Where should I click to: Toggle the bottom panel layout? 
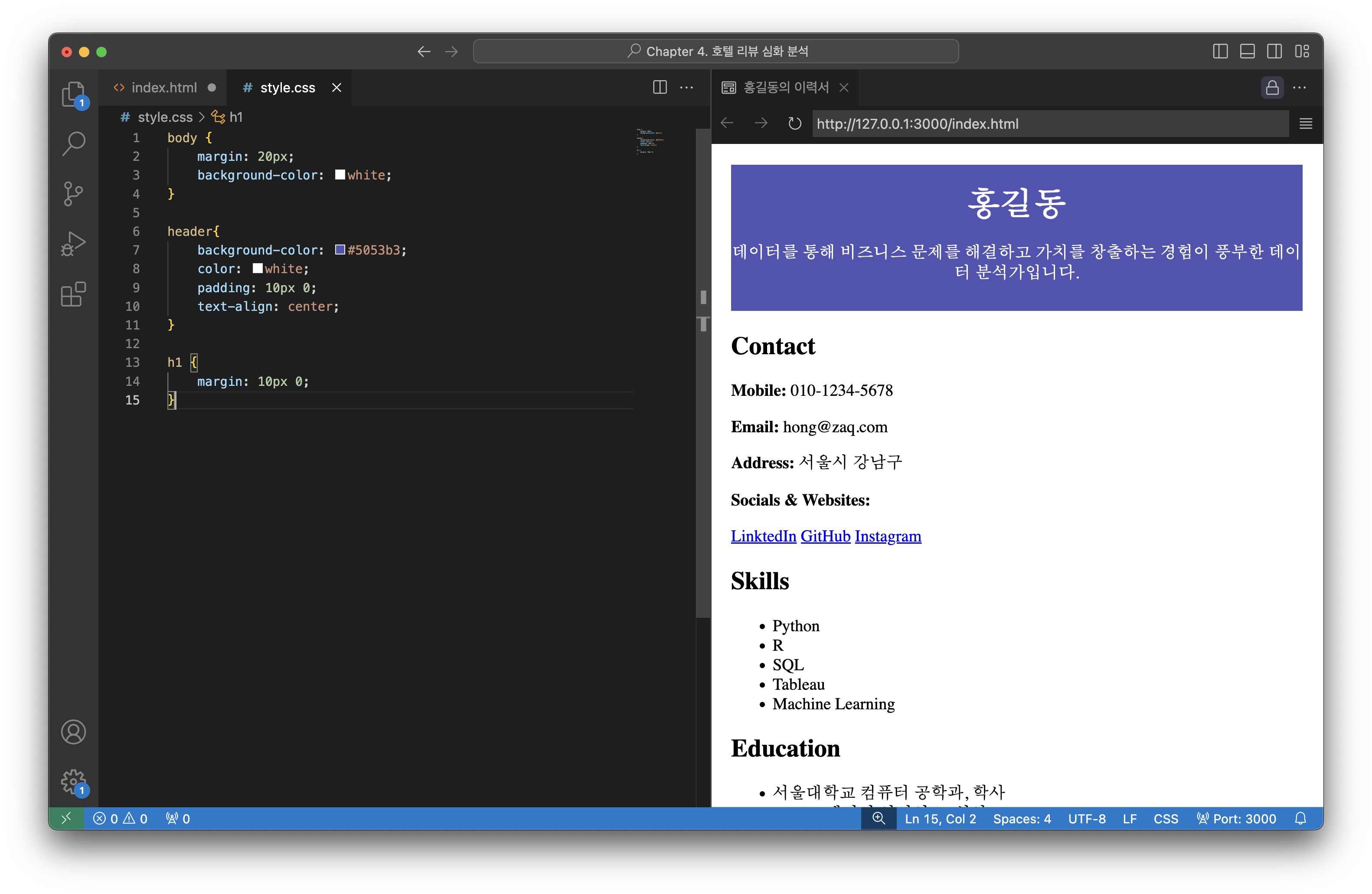tap(1247, 51)
